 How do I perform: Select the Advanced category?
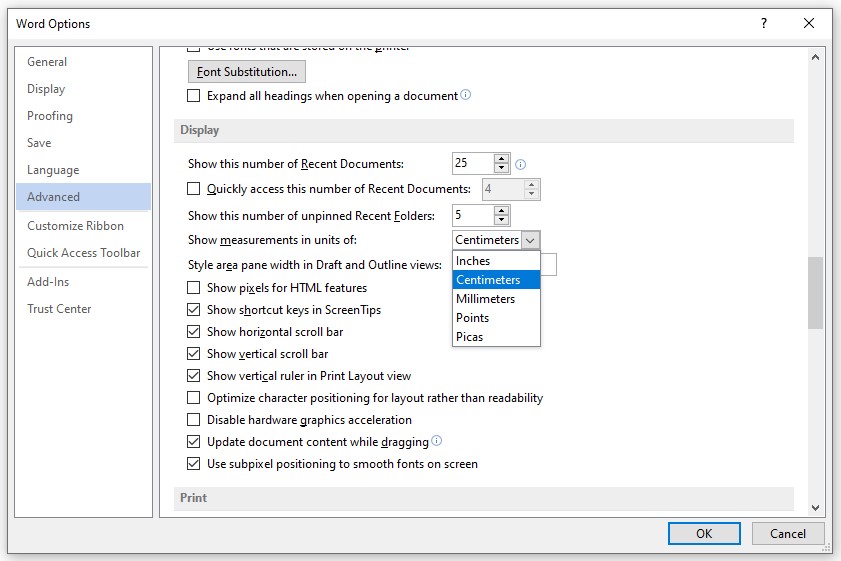tap(83, 197)
